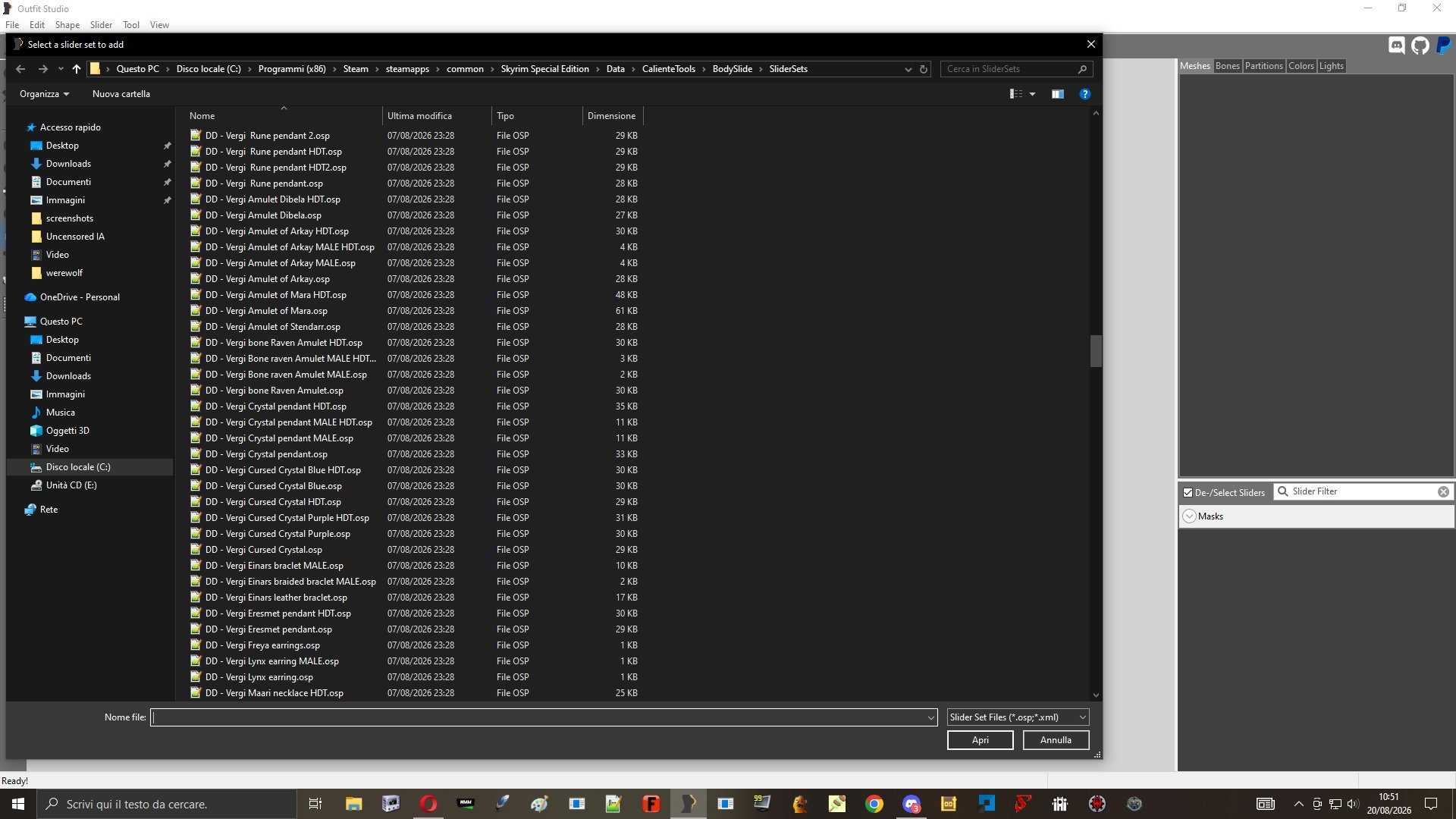Open the Slider menu
The image size is (1456, 819).
coord(101,25)
